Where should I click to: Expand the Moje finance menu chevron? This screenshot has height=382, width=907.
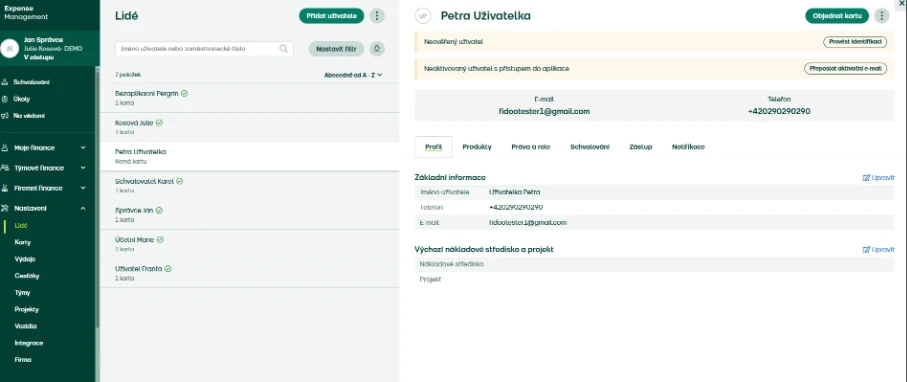(x=83, y=148)
